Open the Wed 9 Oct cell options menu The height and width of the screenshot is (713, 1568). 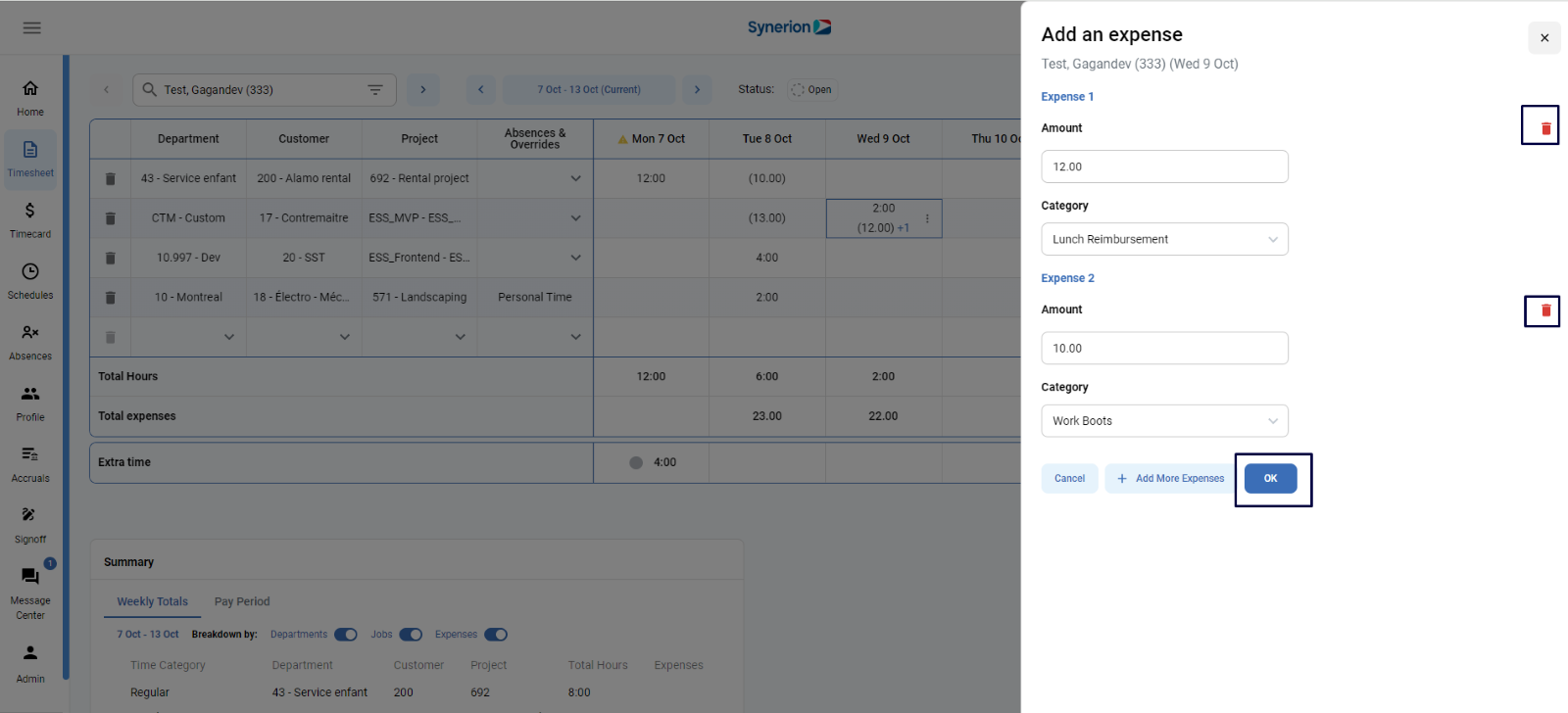pyautogui.click(x=927, y=218)
